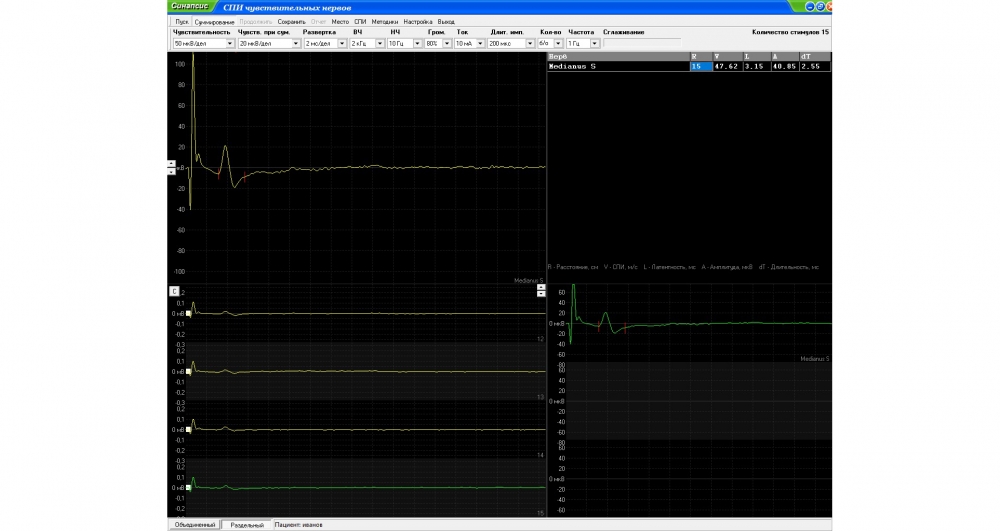
Task: Open the Чувствительность dropdown
Action: [229, 44]
